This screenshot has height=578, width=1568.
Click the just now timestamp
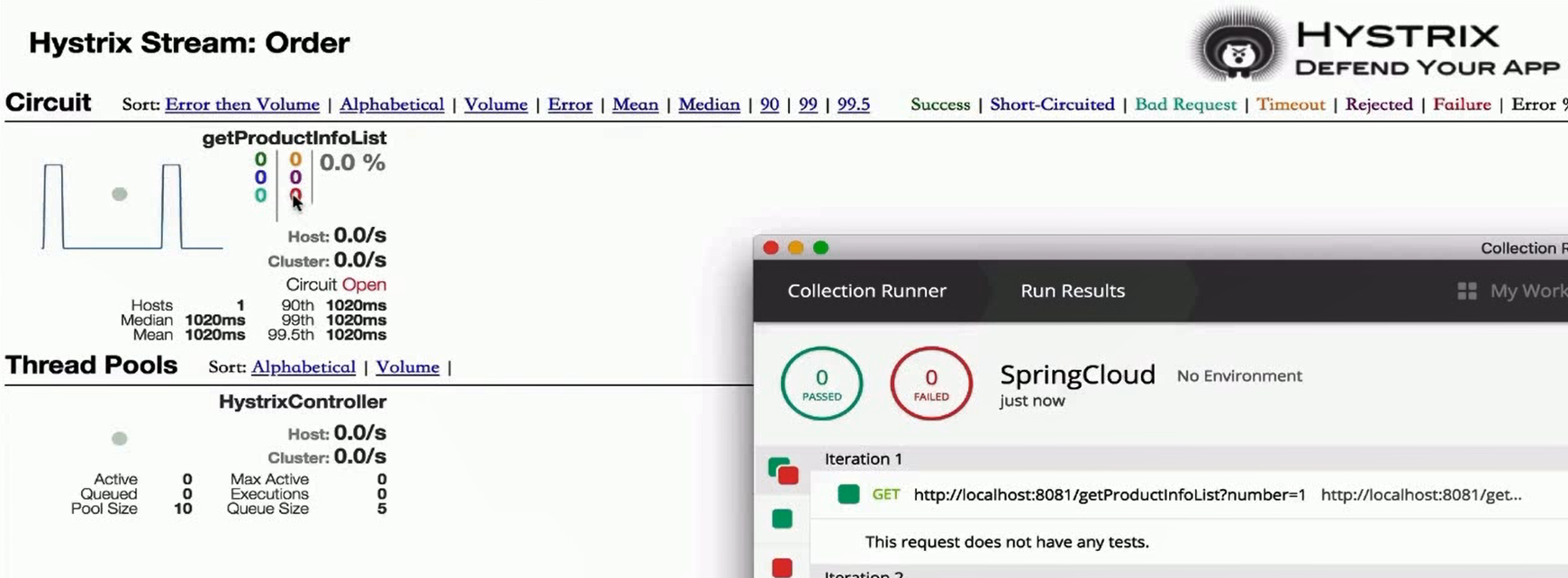(1032, 402)
